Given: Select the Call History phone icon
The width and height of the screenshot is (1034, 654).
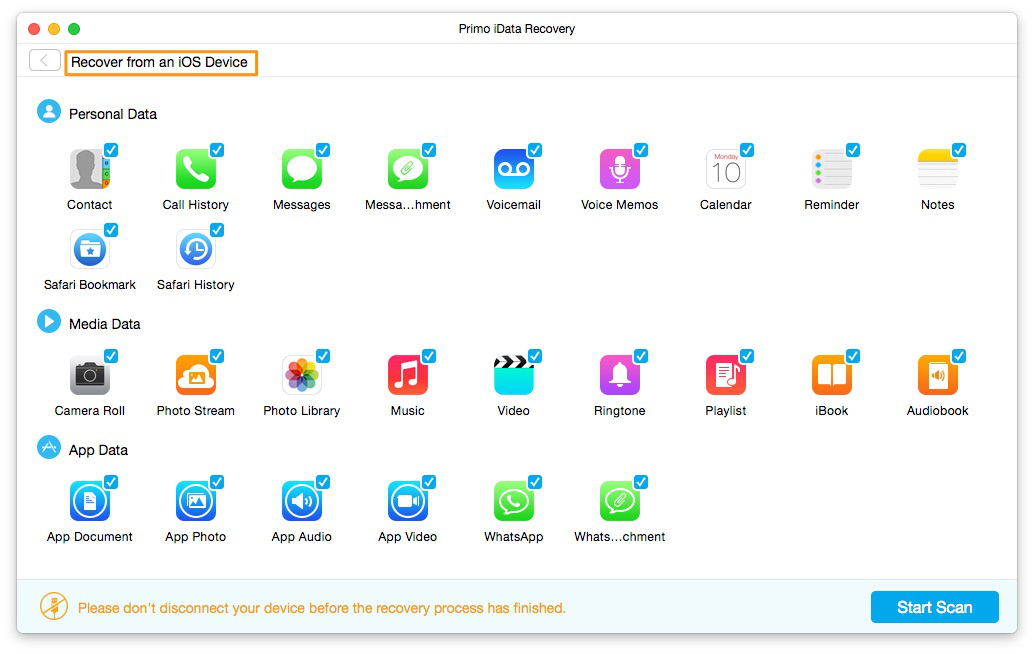Looking at the screenshot, I should coord(196,169).
